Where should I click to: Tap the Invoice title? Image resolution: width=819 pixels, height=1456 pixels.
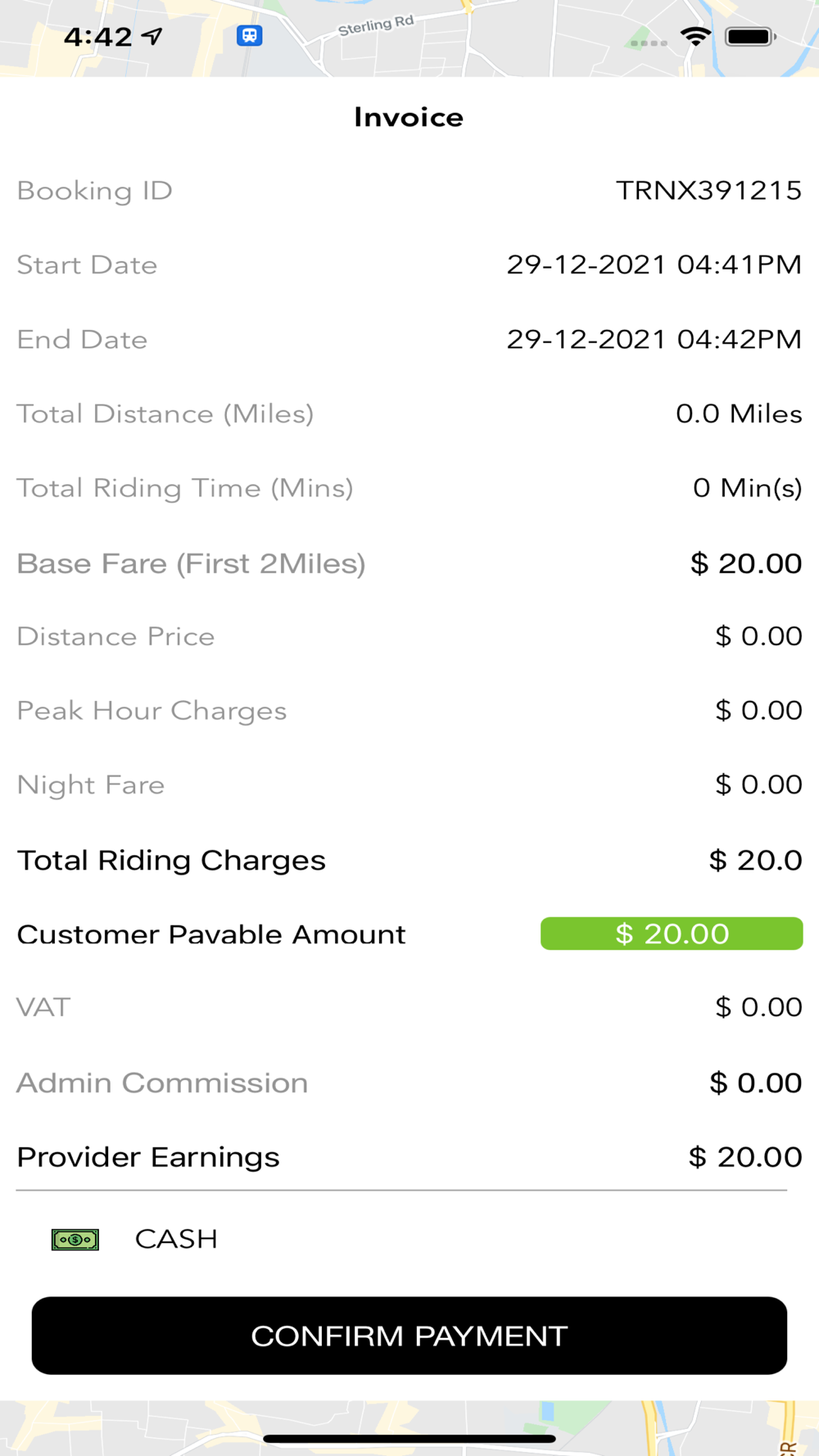(409, 117)
